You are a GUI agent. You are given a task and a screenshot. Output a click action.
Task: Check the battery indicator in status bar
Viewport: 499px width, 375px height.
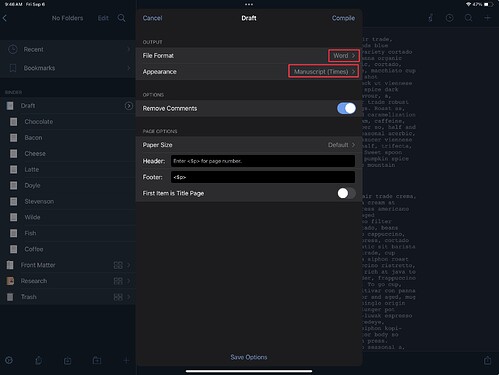coord(488,4)
